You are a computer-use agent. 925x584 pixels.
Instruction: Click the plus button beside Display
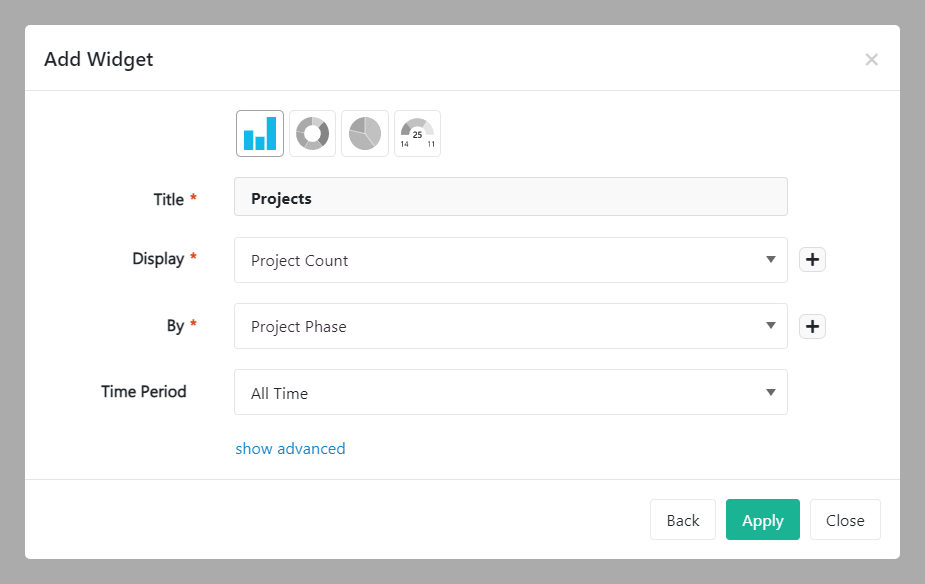[x=813, y=260]
